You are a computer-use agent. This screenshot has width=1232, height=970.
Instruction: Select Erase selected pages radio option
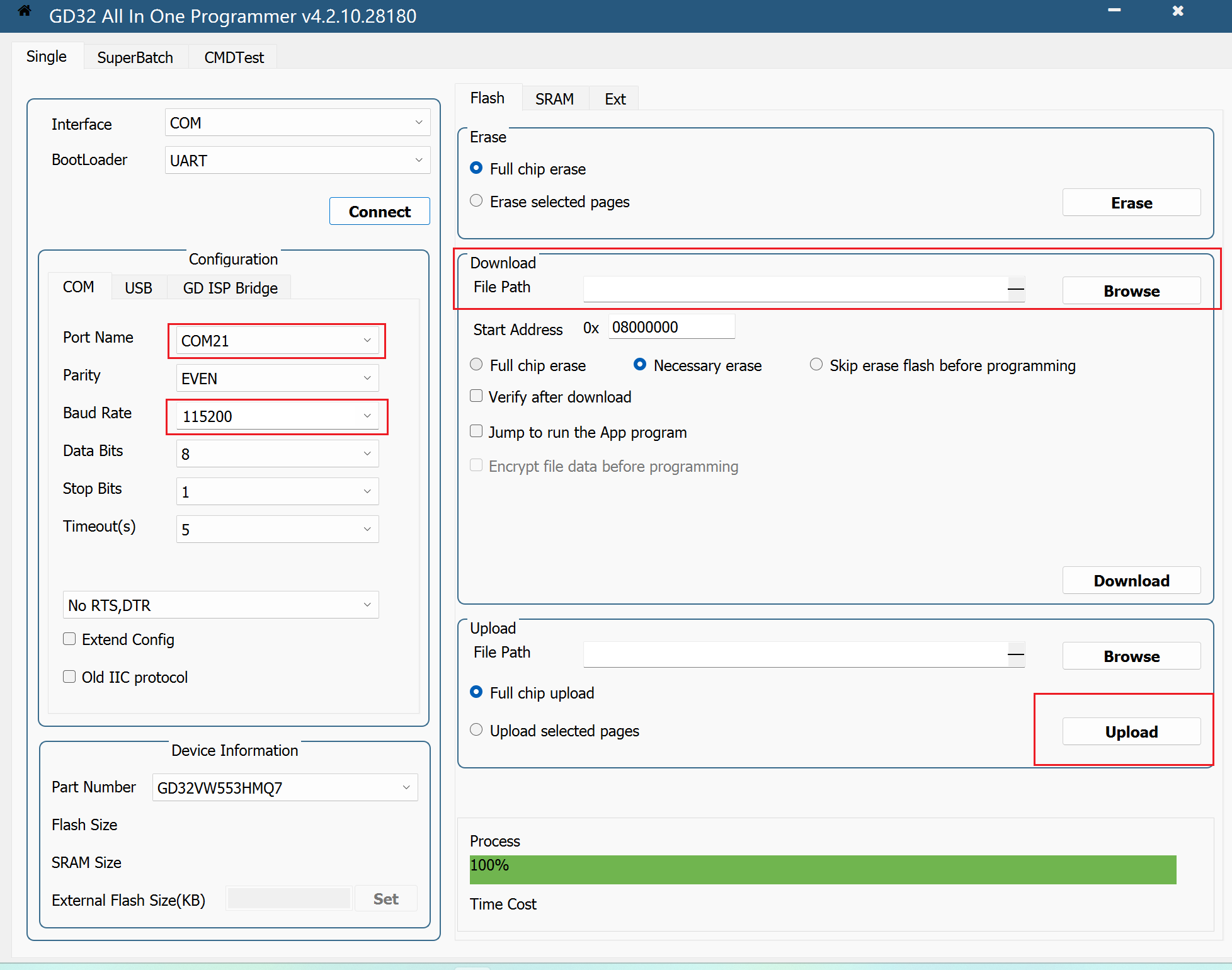(477, 201)
